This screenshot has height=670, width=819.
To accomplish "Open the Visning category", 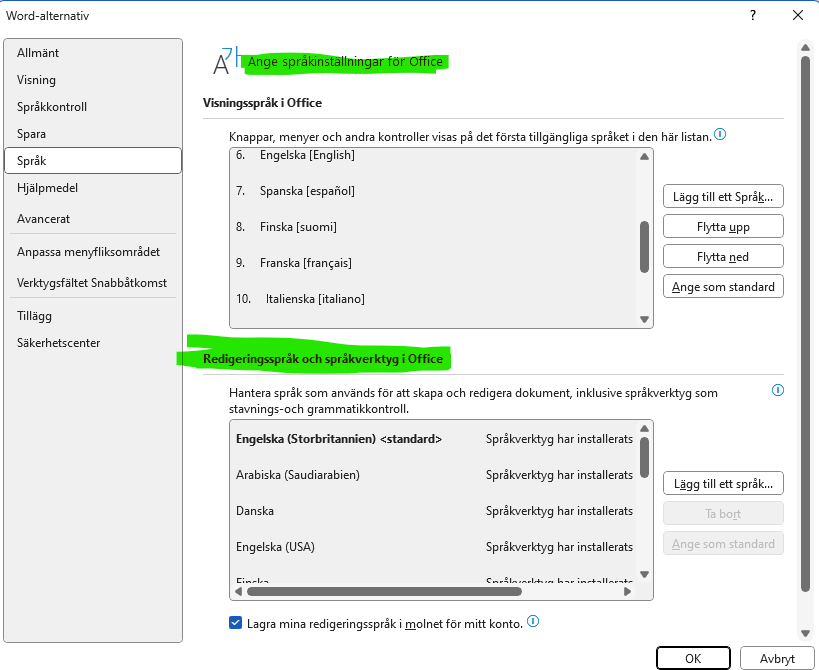I will pos(93,80).
